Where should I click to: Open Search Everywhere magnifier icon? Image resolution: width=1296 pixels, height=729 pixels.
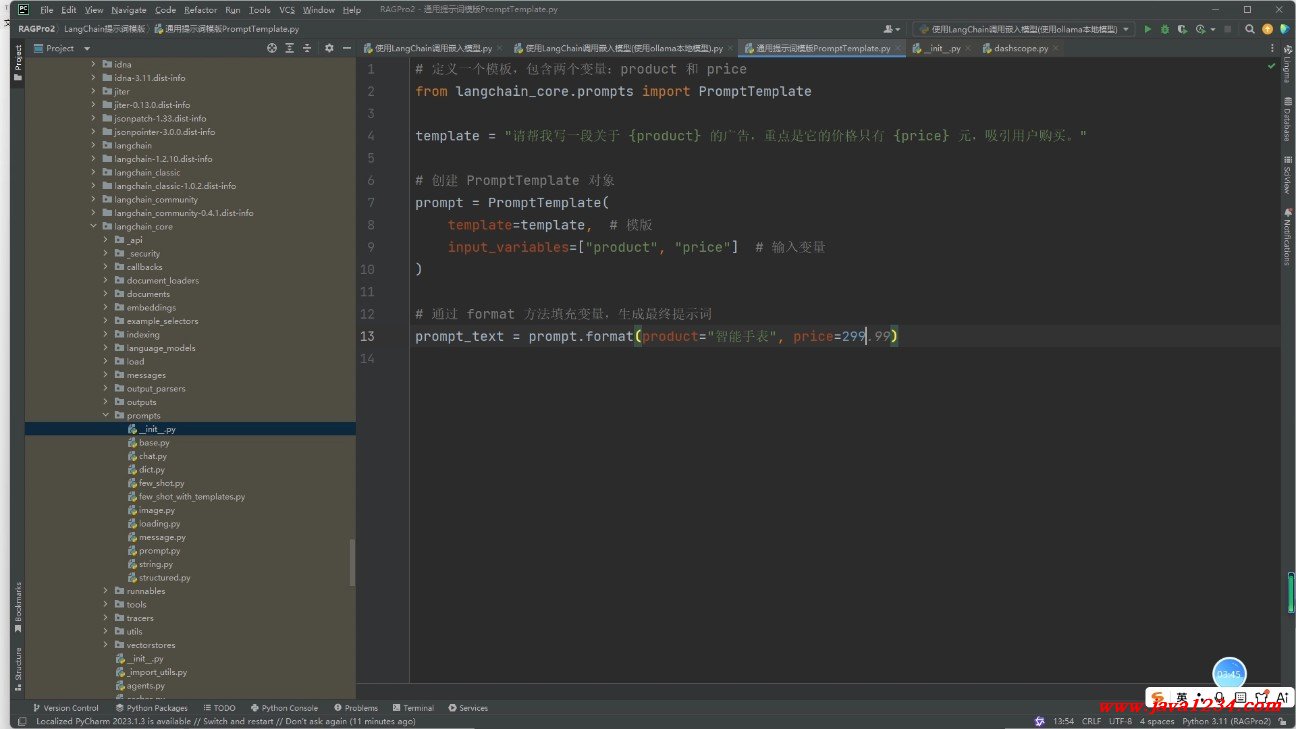(1250, 29)
